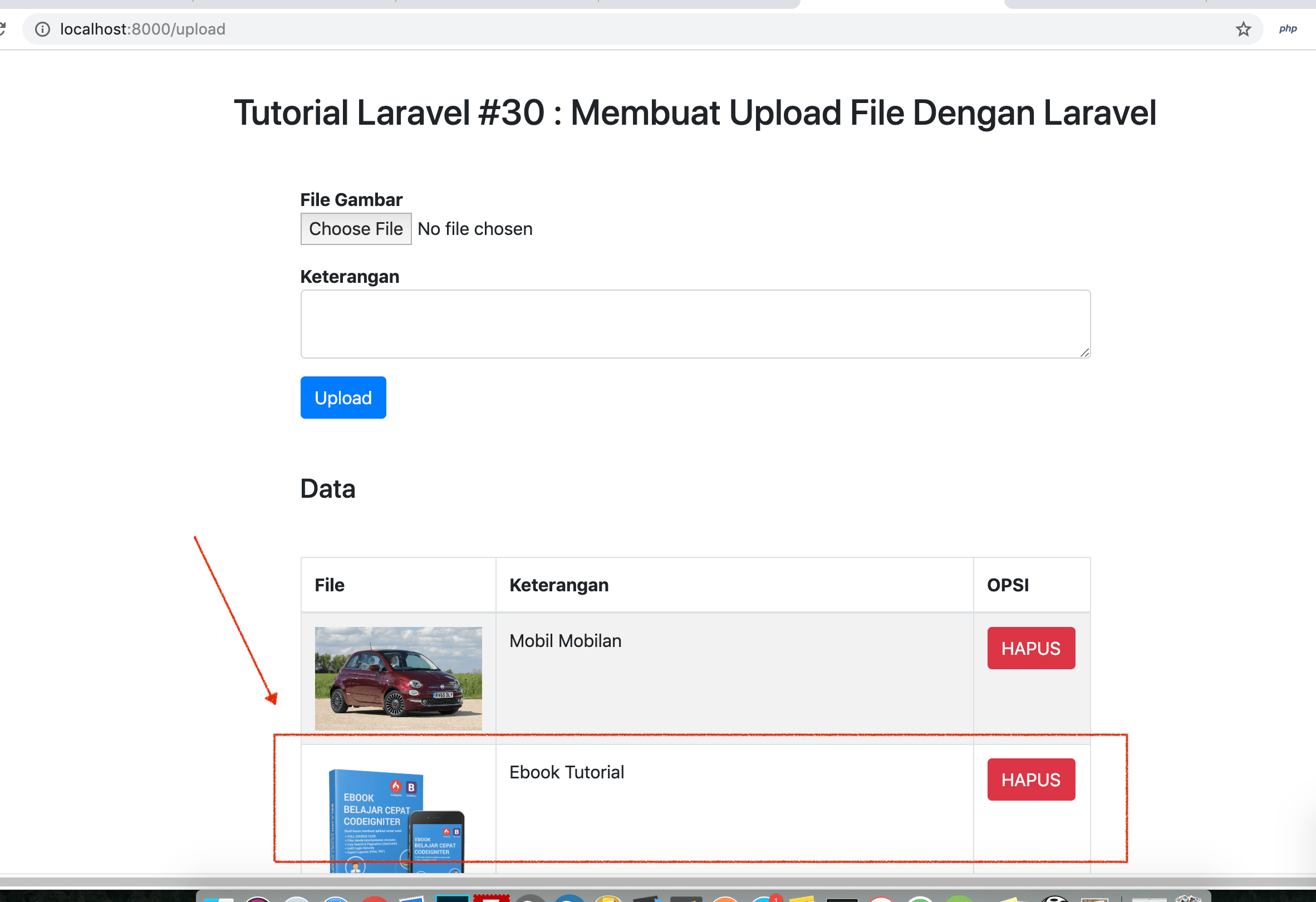Click HAPUS for Ebook Tutorial row
The width and height of the screenshot is (1316, 902).
coord(1030,779)
